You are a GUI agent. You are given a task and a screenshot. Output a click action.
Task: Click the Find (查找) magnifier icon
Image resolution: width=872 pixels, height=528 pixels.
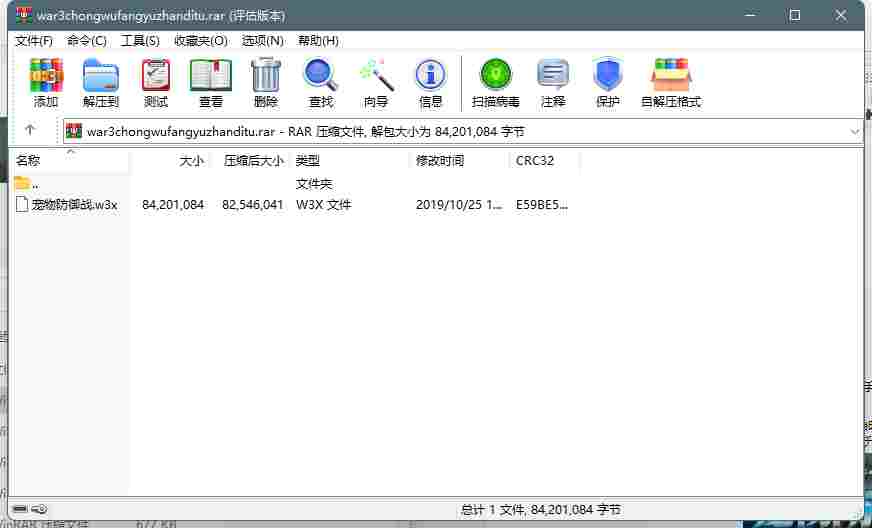pyautogui.click(x=320, y=76)
